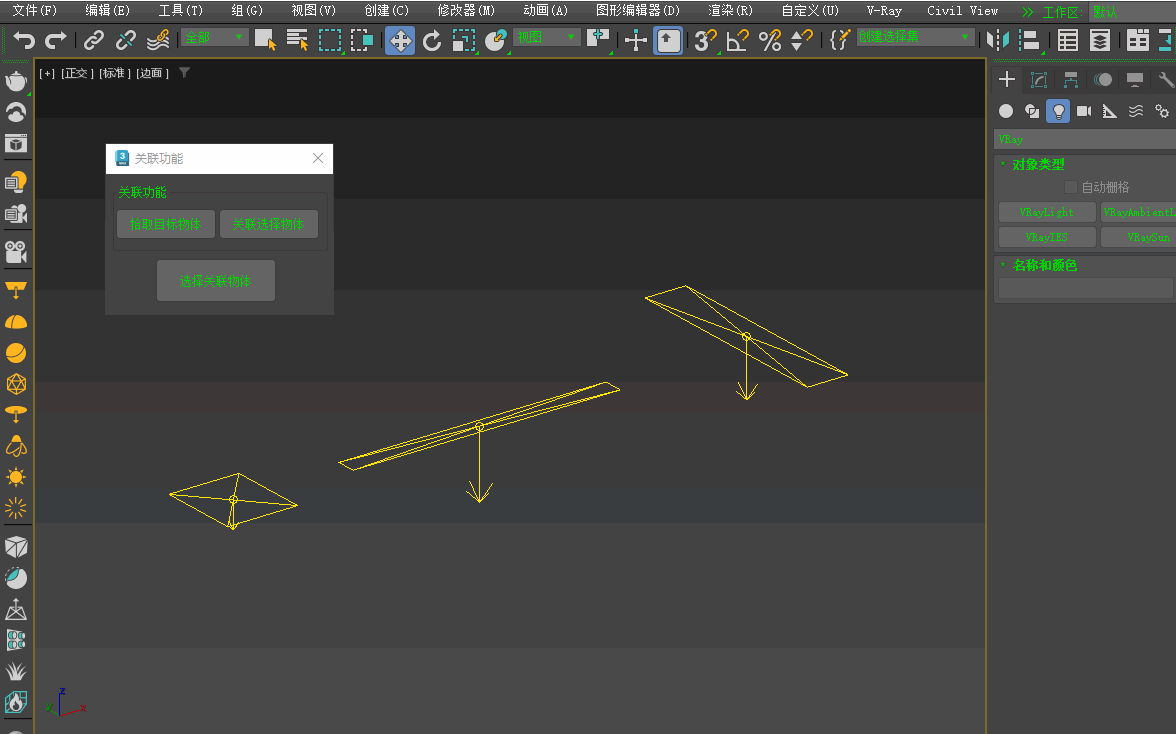Image resolution: width=1176 pixels, height=734 pixels.
Task: Select the Geometry sphere category icon
Action: [1006, 111]
